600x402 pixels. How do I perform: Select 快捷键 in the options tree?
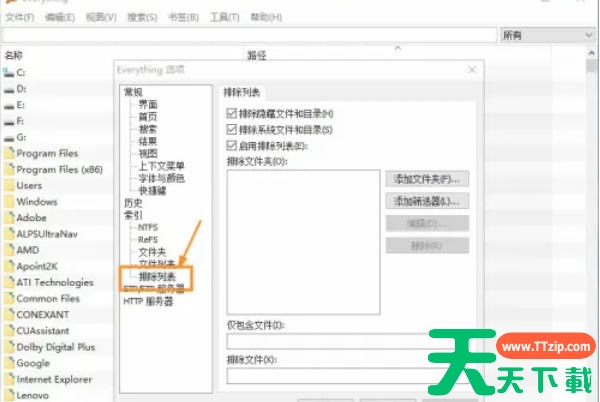pos(152,190)
